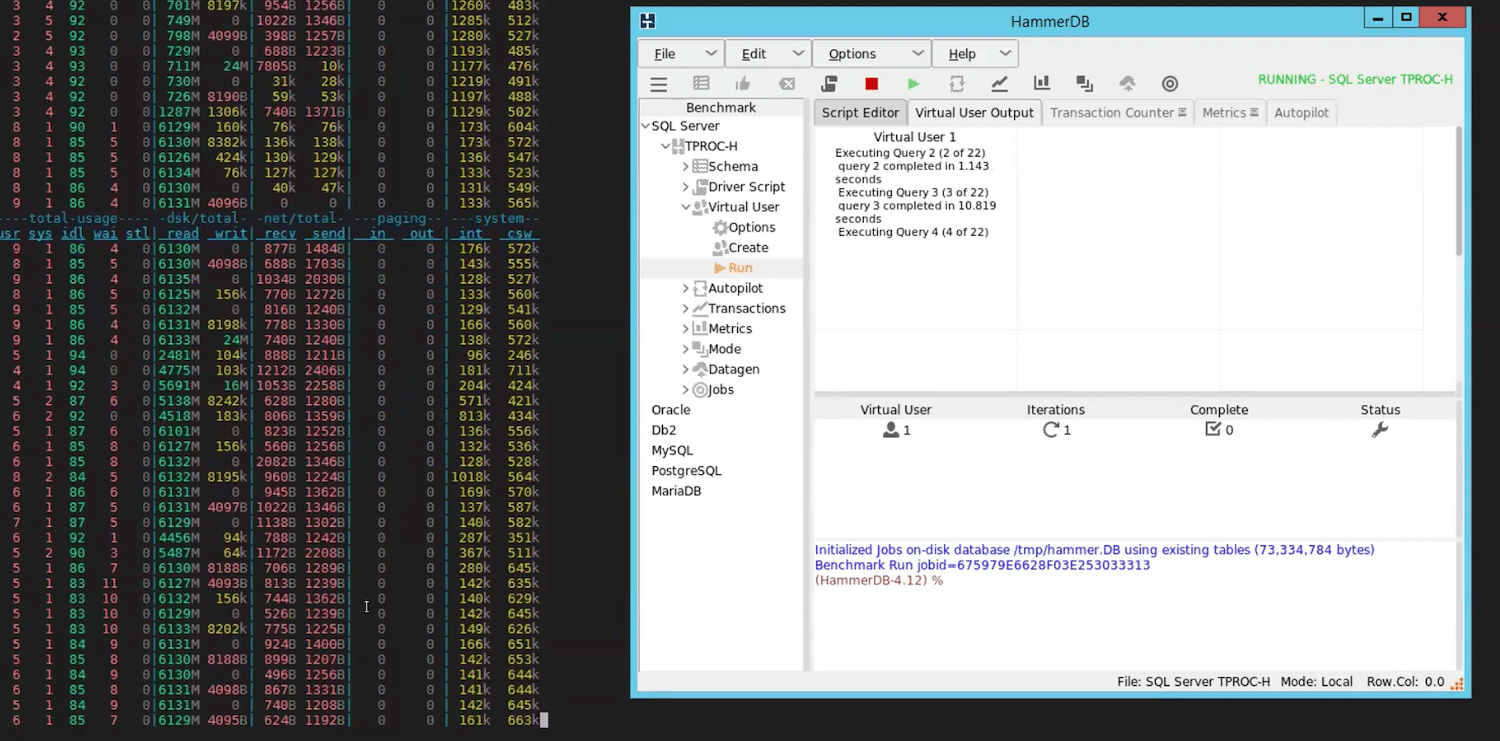
Task: Click the virtual user person icon in table
Action: click(890, 430)
